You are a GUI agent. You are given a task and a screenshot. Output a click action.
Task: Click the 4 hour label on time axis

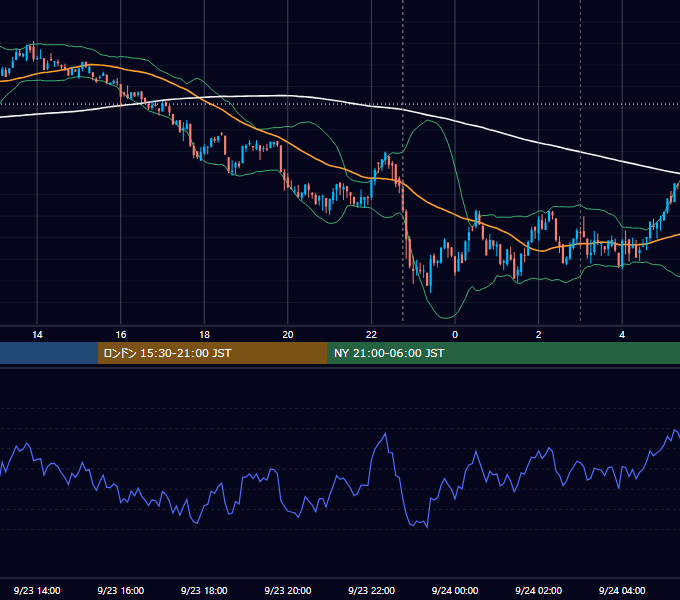click(x=622, y=335)
